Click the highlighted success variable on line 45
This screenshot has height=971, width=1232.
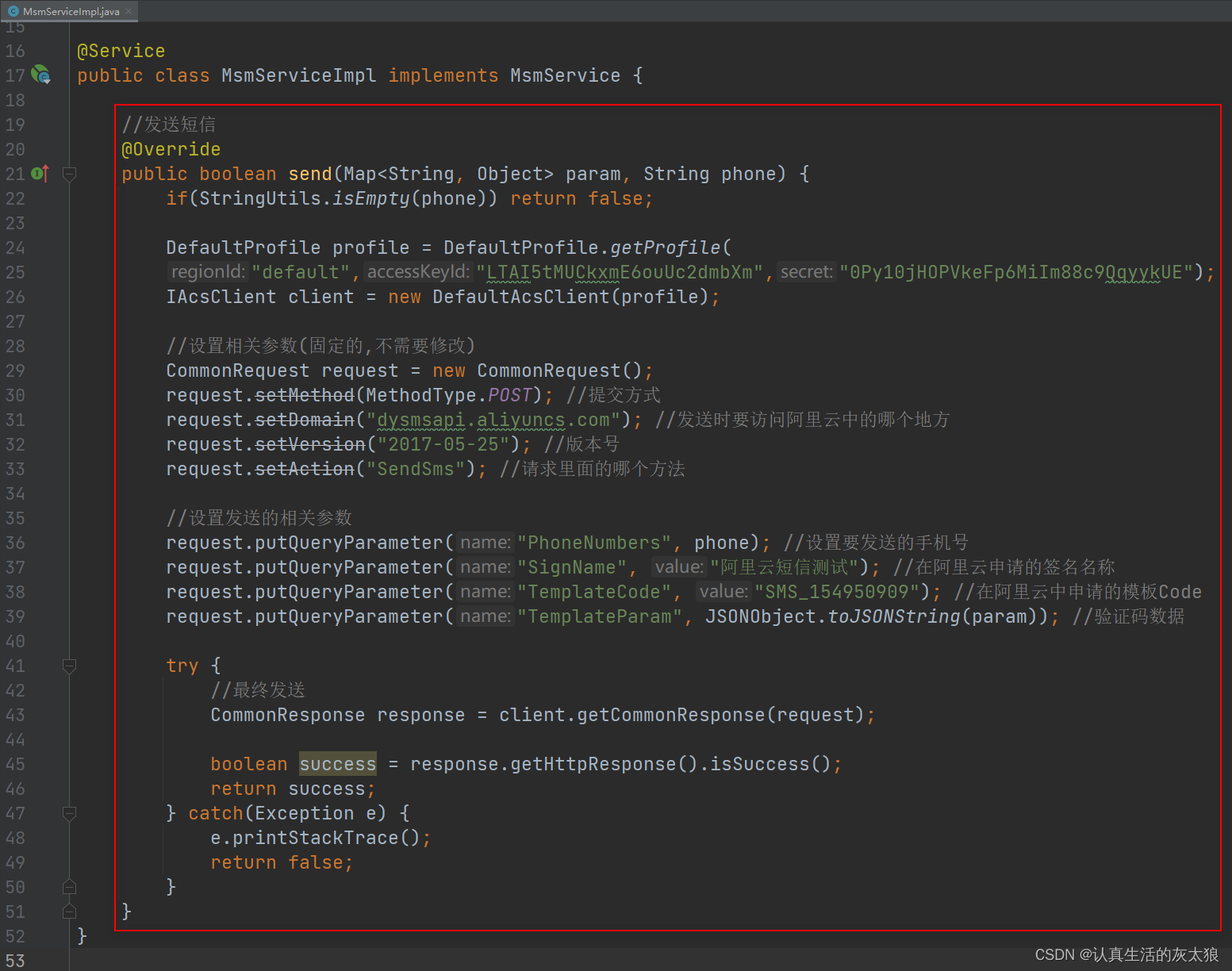click(338, 764)
